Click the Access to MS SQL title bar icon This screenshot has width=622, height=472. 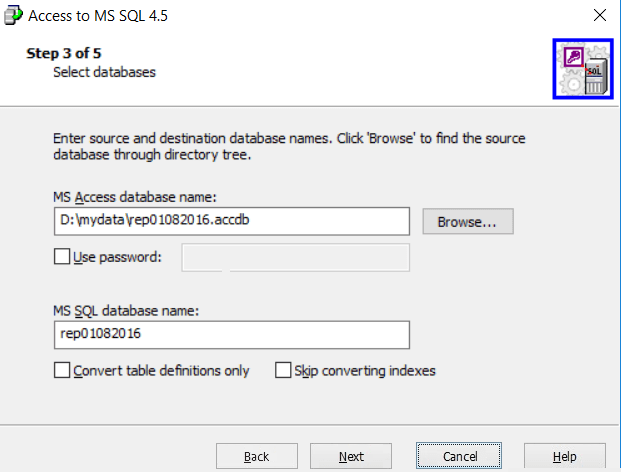click(x=13, y=15)
